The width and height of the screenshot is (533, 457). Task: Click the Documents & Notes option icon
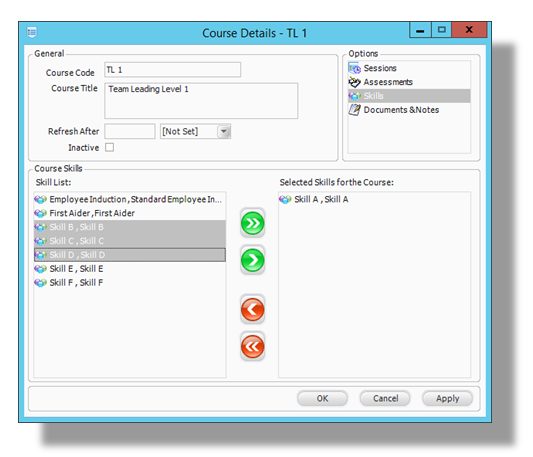pyautogui.click(x=355, y=110)
